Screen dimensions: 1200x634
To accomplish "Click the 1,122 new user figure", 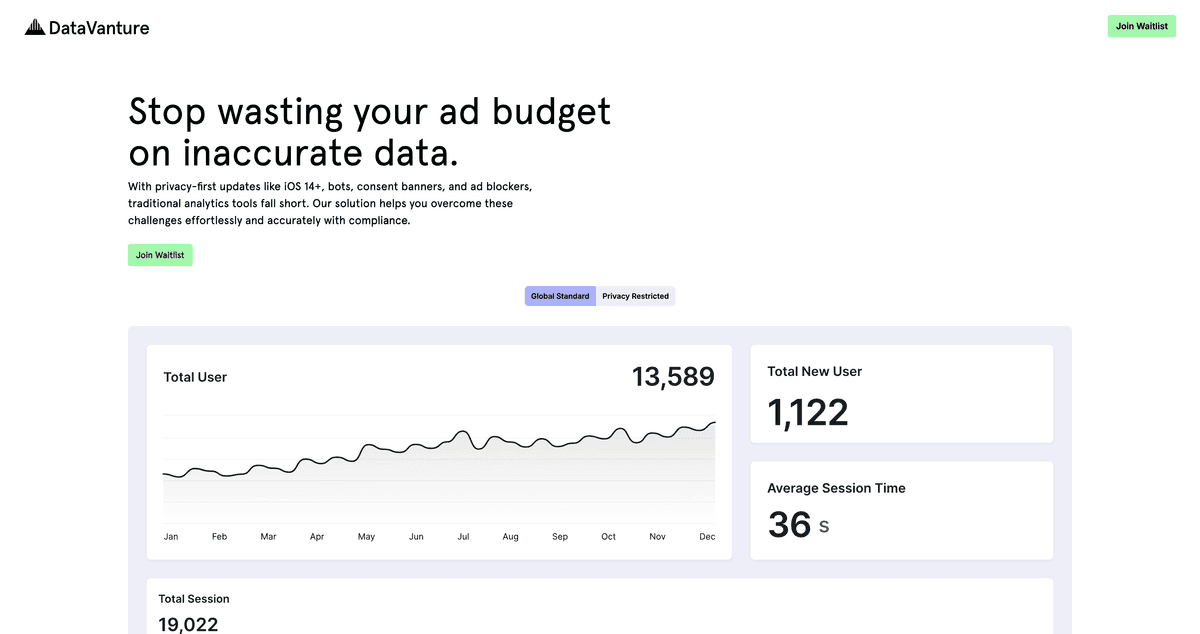I will coord(808,413).
